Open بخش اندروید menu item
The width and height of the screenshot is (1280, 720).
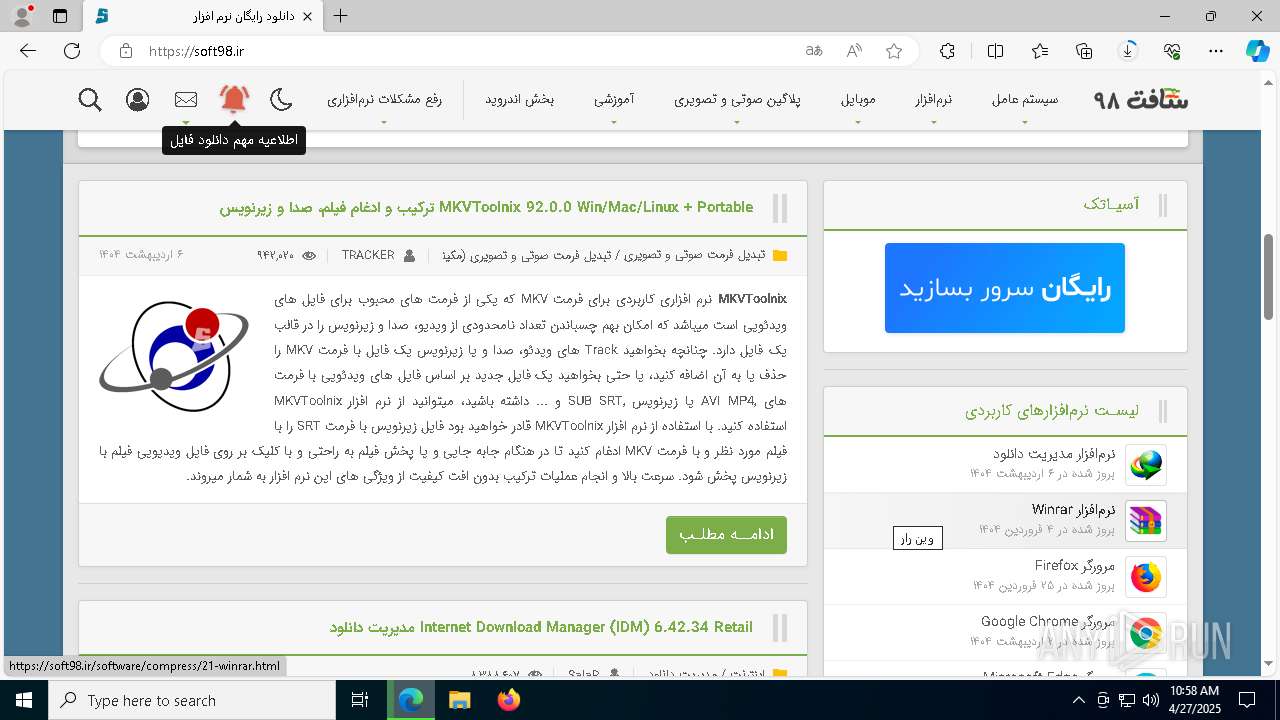(519, 99)
